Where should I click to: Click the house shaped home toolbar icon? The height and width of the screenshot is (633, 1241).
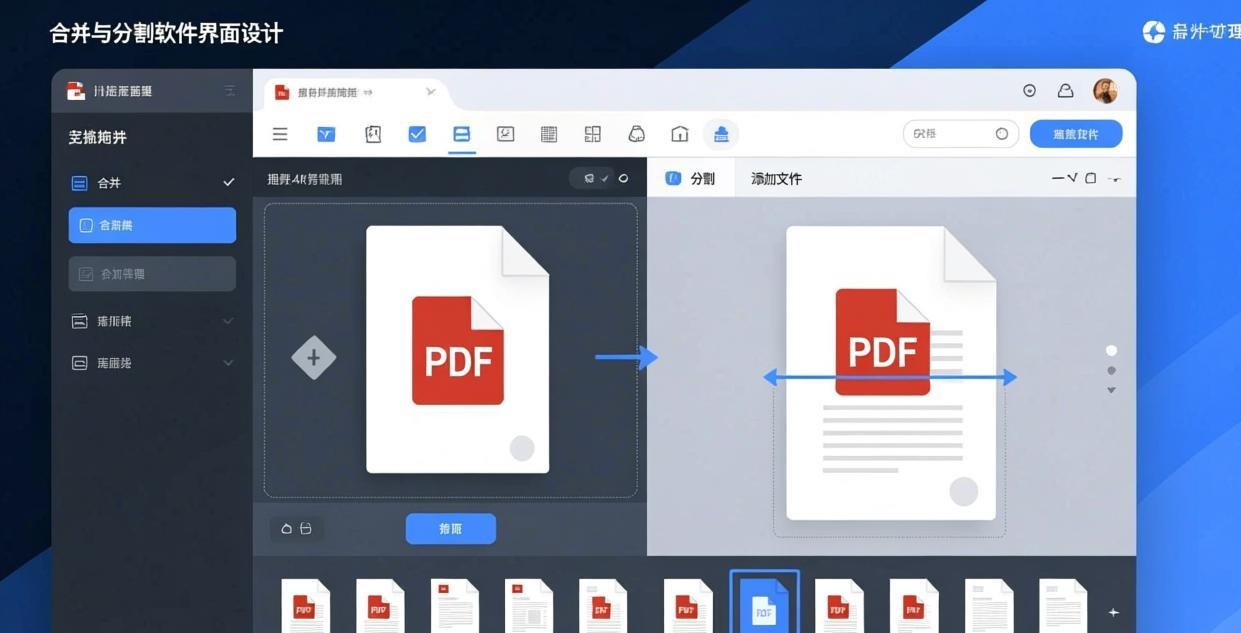[x=680, y=134]
